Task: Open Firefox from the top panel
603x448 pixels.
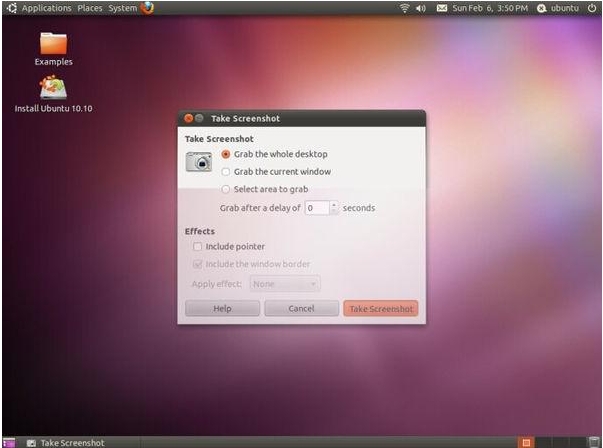Action: (147, 8)
